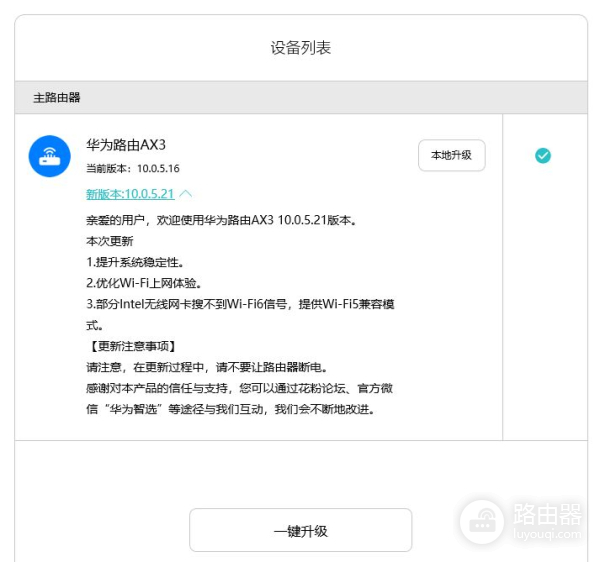Click the 设备列表 title
The image size is (600, 562).
pos(301,48)
